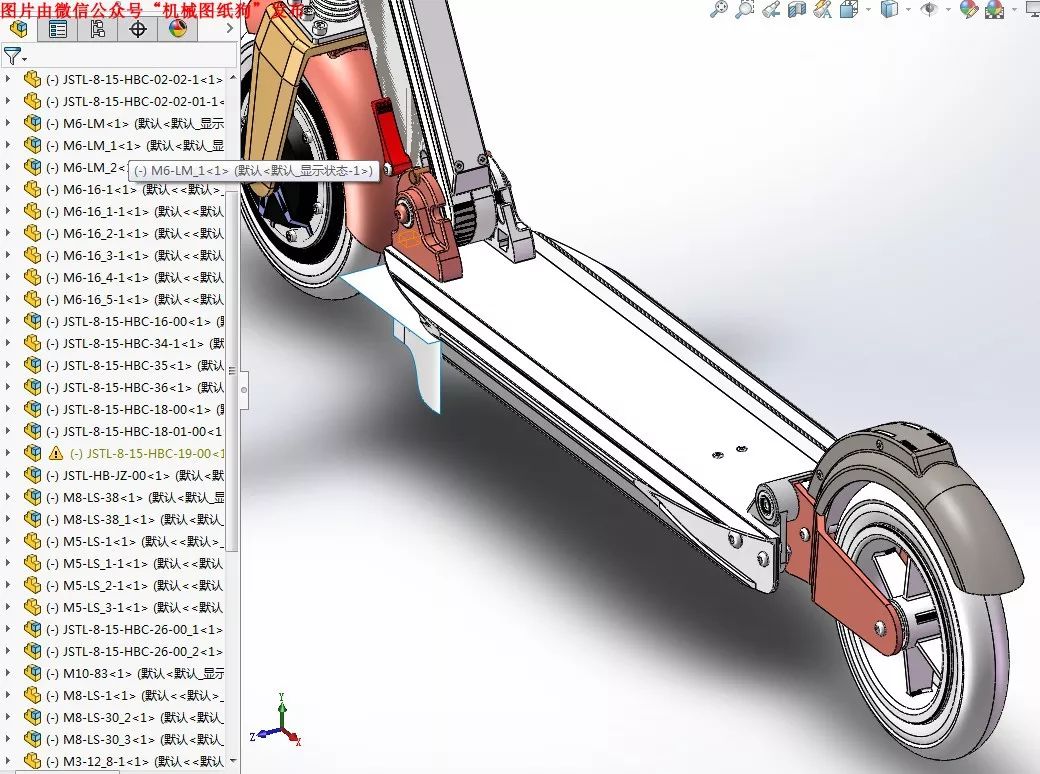This screenshot has width=1040, height=774.
Task: Select the Zoom to Area tool
Action: point(745,9)
